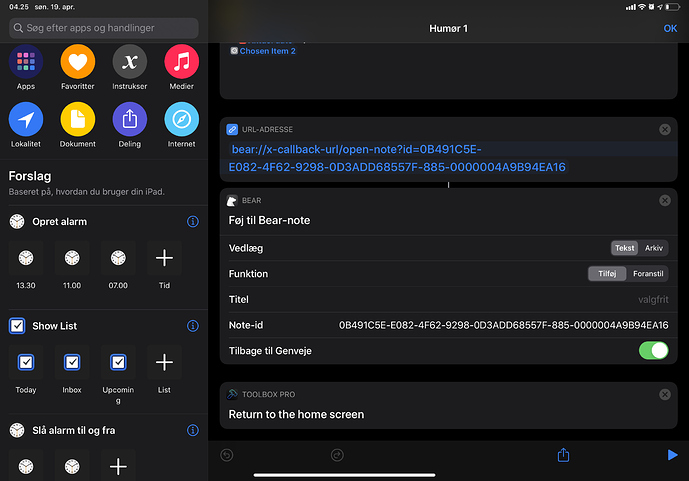689x481 pixels.
Task: Open the Favoritter category
Action: click(78, 67)
